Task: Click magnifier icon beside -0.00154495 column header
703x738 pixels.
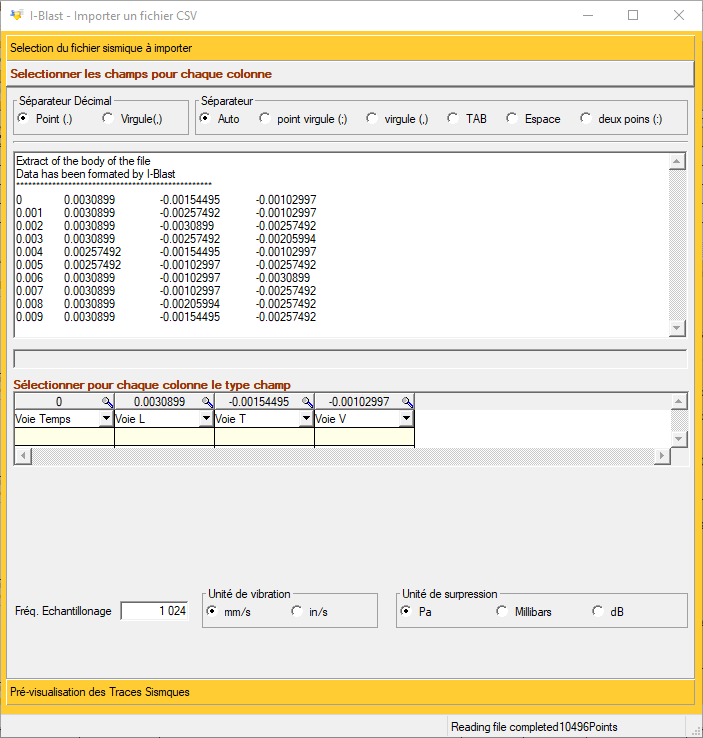Action: pyautogui.click(x=307, y=402)
